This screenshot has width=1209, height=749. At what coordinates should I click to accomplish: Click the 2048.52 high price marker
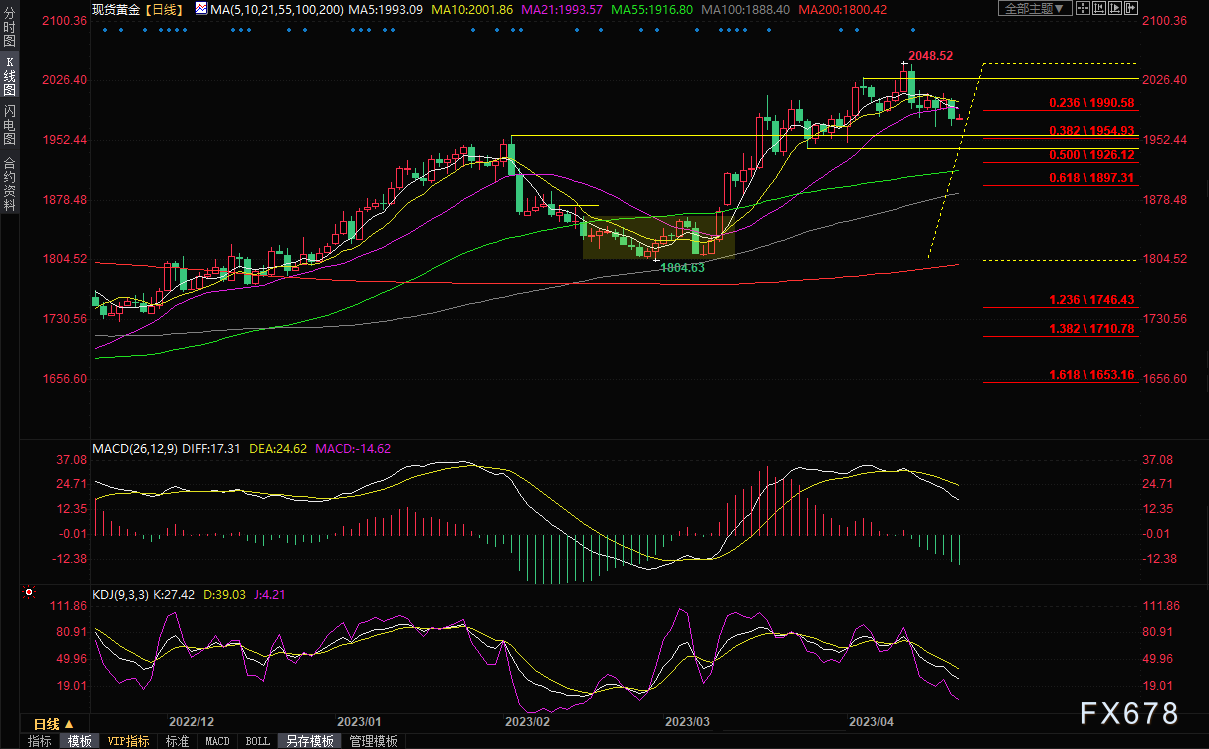[930, 56]
